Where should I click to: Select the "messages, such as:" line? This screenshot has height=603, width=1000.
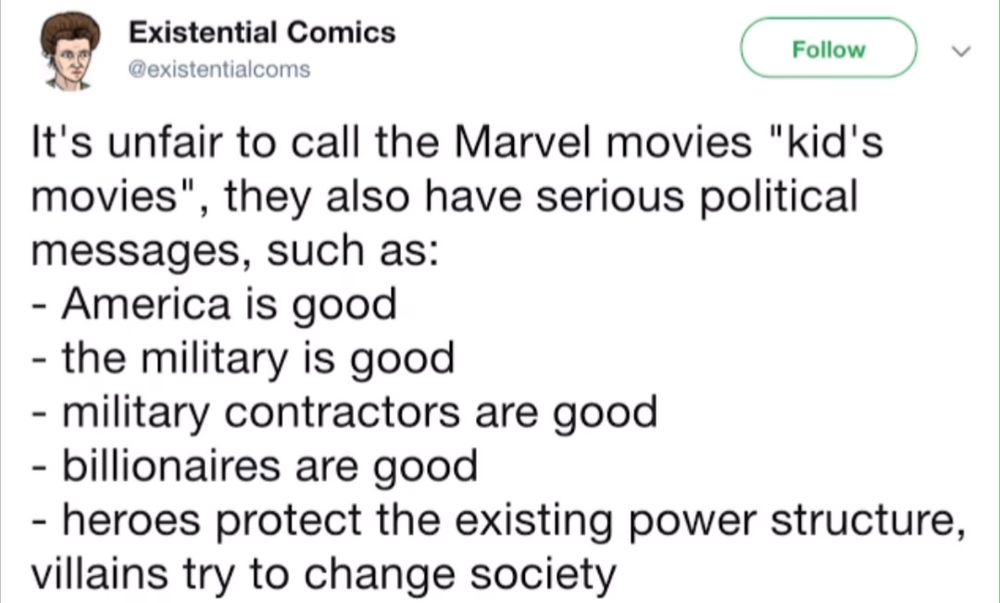point(235,251)
